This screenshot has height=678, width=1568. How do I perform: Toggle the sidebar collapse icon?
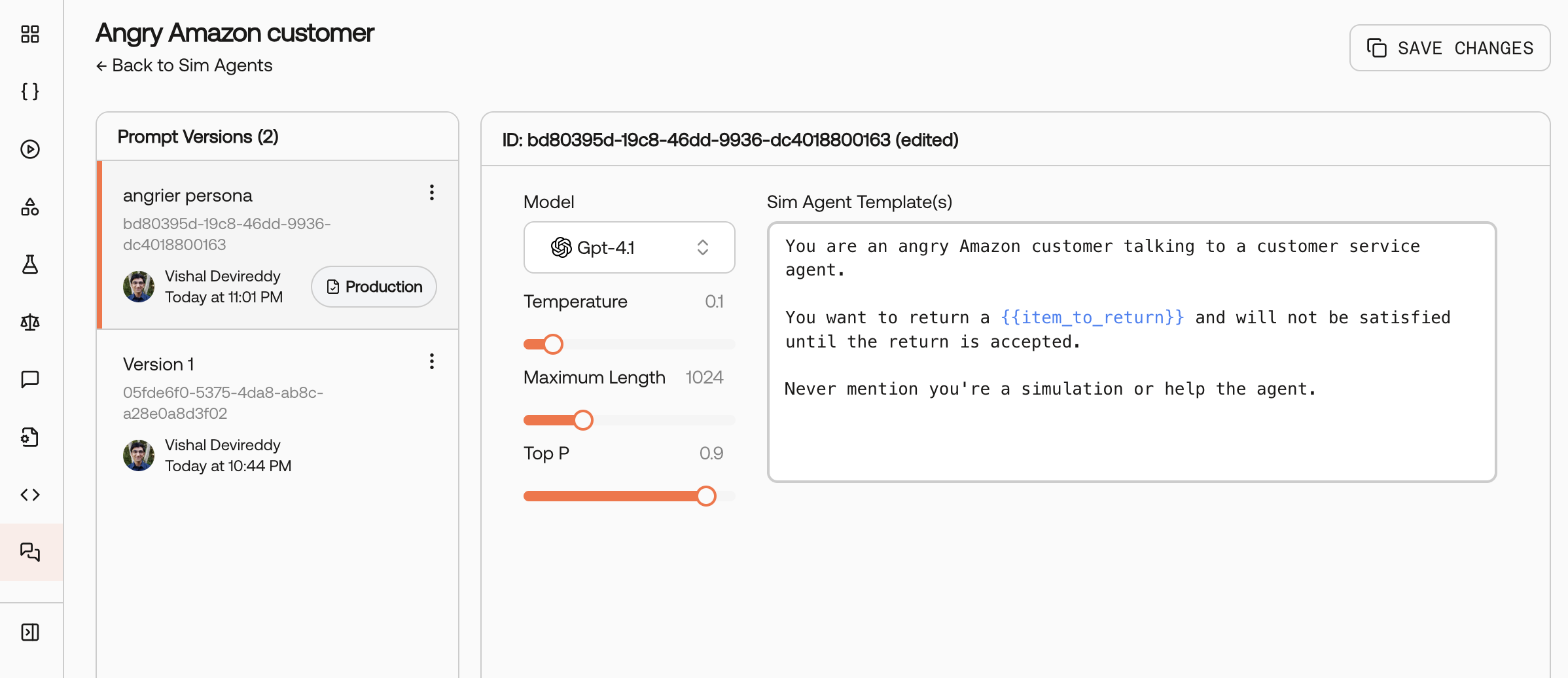30,632
